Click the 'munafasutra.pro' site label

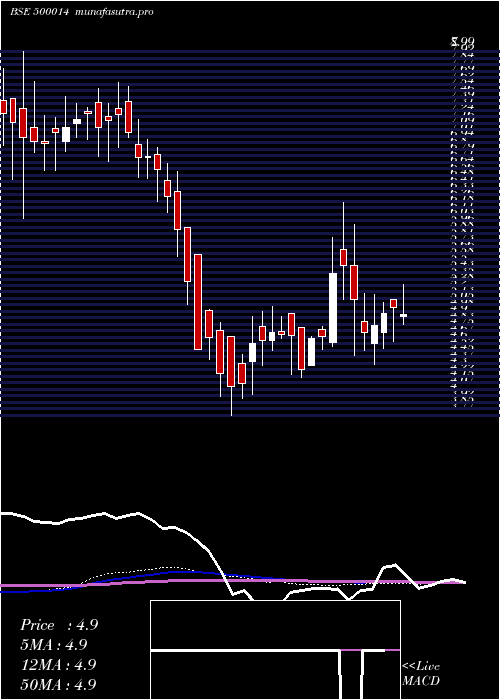115,12
